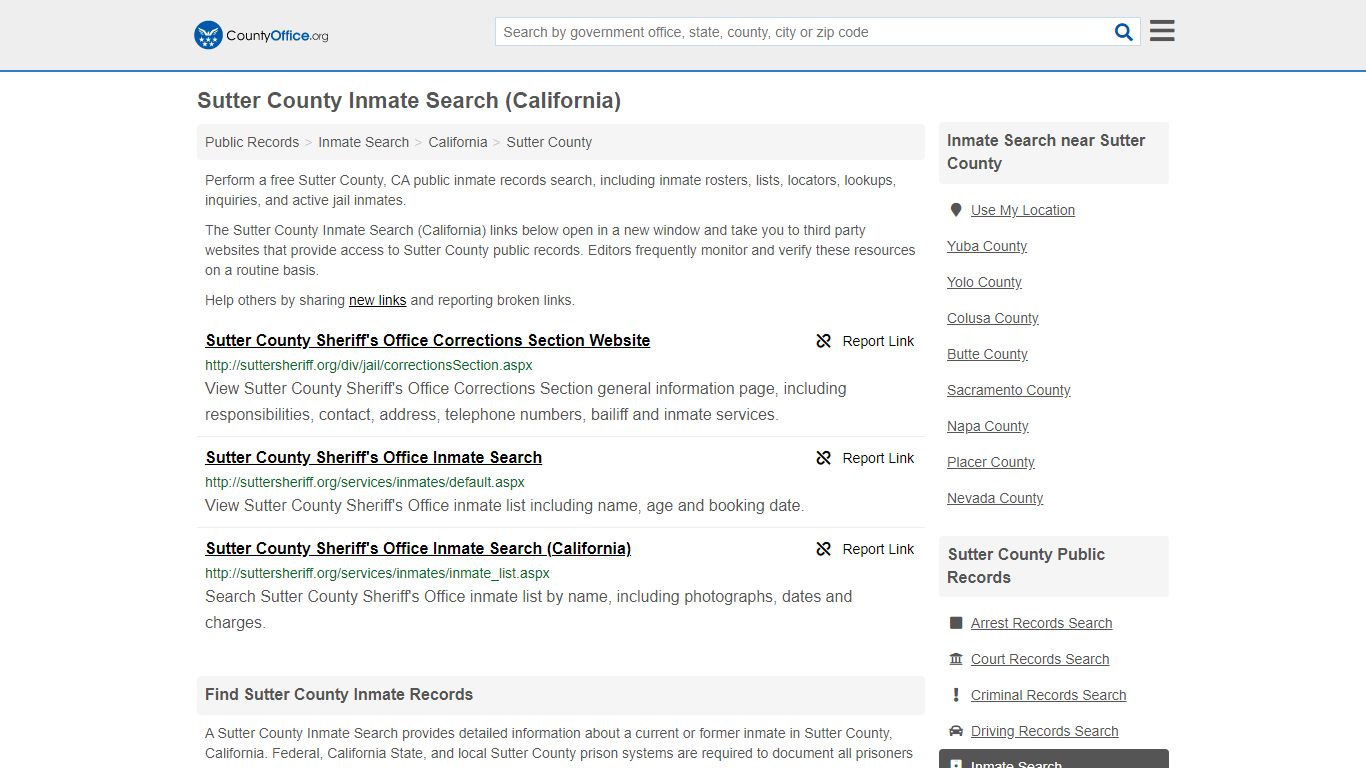Follow the new links hyperlink

point(377,300)
